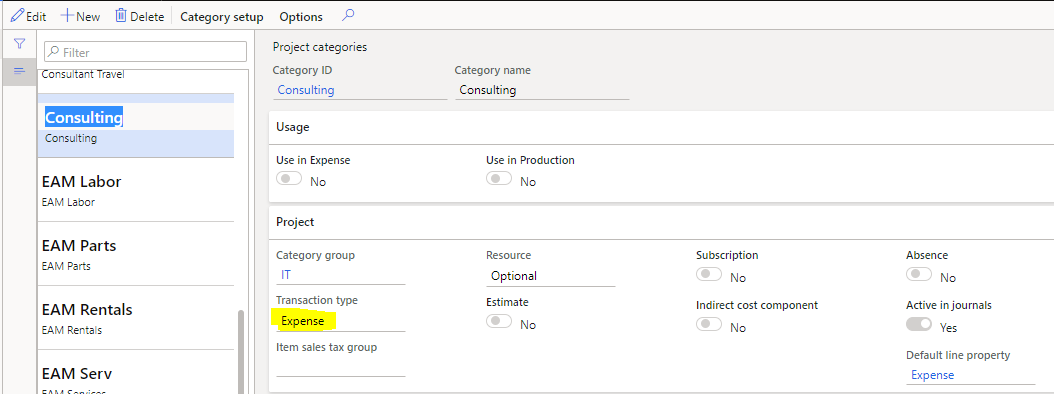Click the EAM Parts subtitle text
The height and width of the screenshot is (394, 1054).
[66, 266]
